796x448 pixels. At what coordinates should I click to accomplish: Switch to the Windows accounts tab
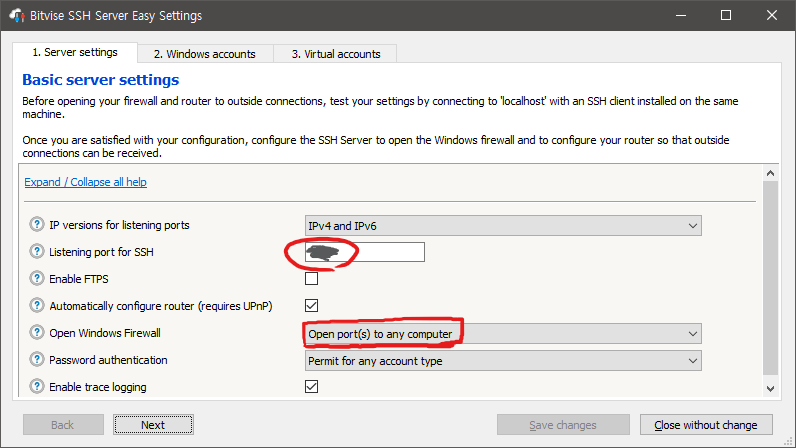click(x=205, y=54)
